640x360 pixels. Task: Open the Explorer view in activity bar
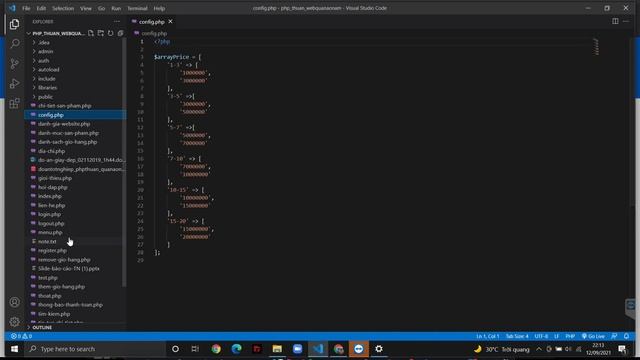(x=15, y=24)
